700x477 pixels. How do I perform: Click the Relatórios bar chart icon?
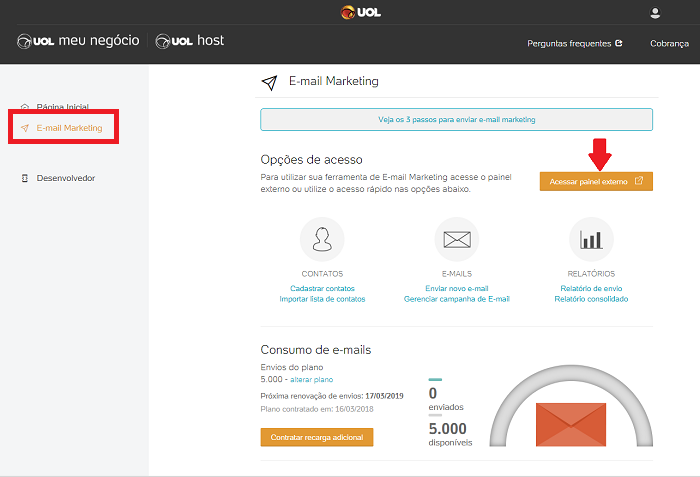[591, 239]
